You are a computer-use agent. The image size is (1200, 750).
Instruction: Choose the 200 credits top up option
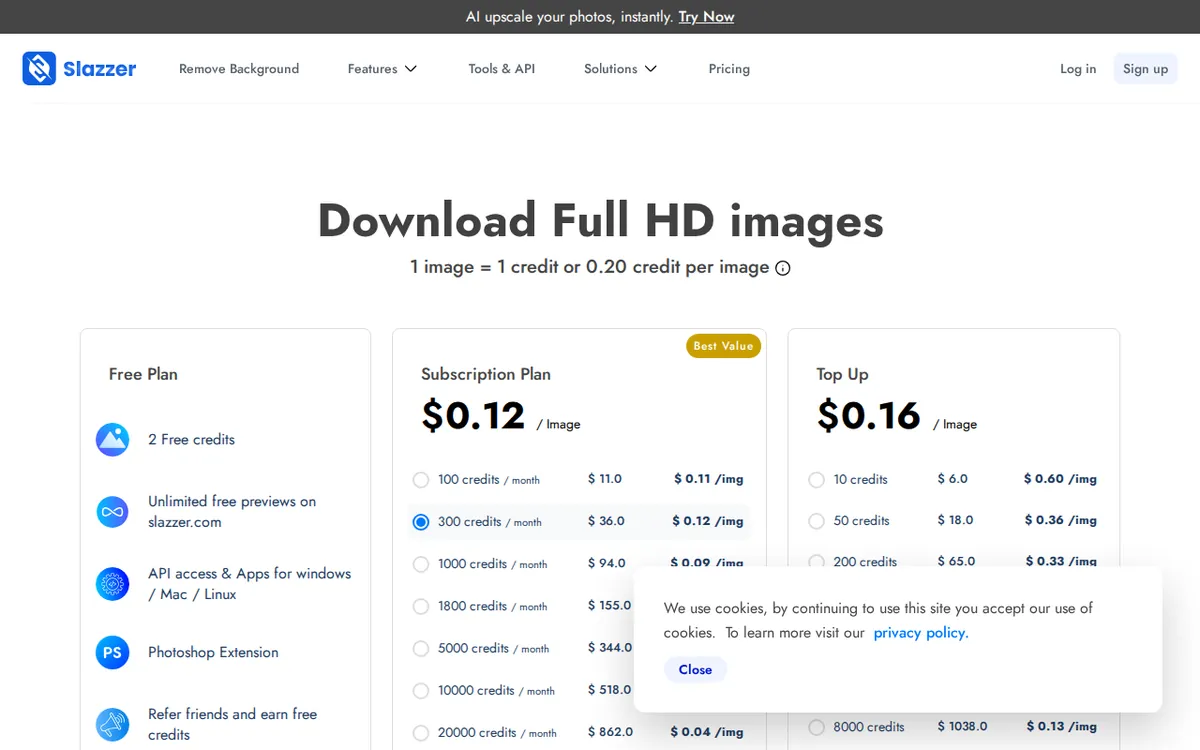pos(816,562)
